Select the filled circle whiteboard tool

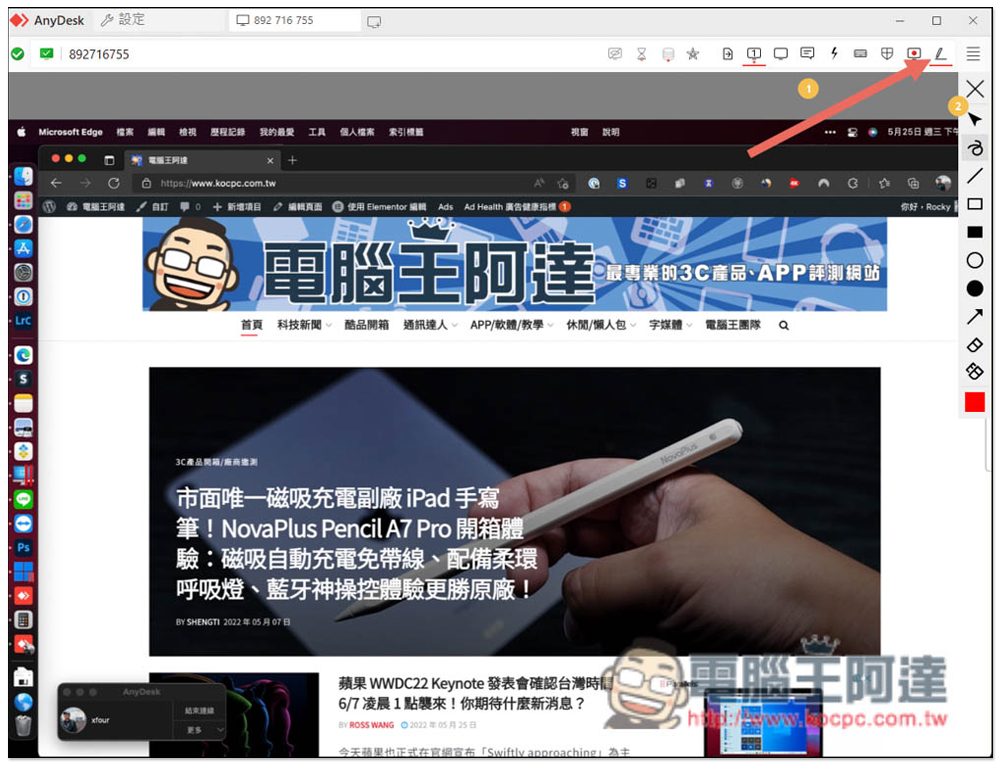[x=975, y=288]
